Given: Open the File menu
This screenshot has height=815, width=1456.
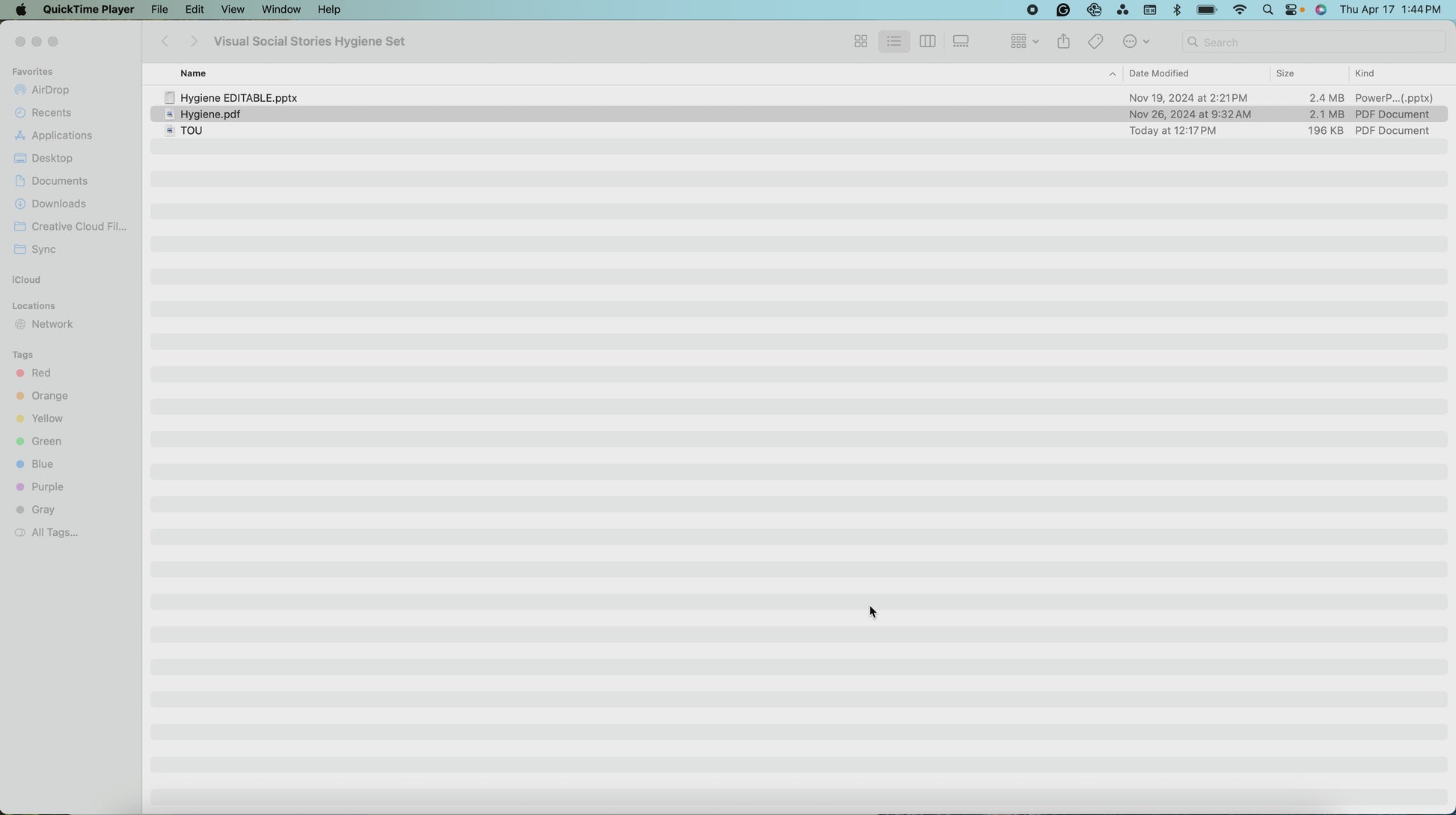Looking at the screenshot, I should 159,10.
